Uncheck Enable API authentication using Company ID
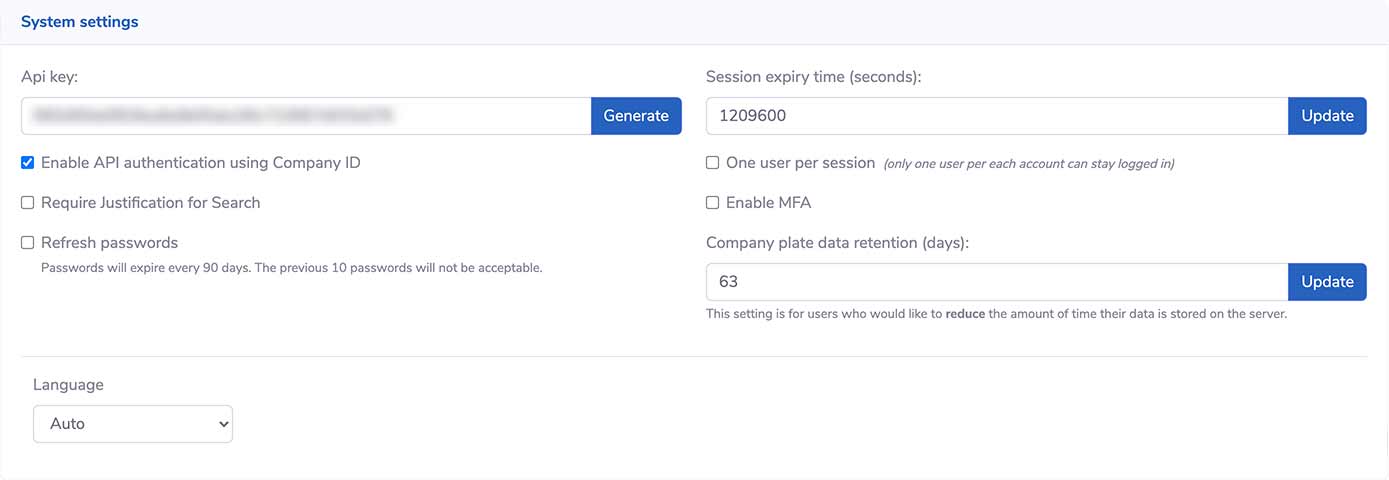The image size is (1389, 480). [28, 162]
